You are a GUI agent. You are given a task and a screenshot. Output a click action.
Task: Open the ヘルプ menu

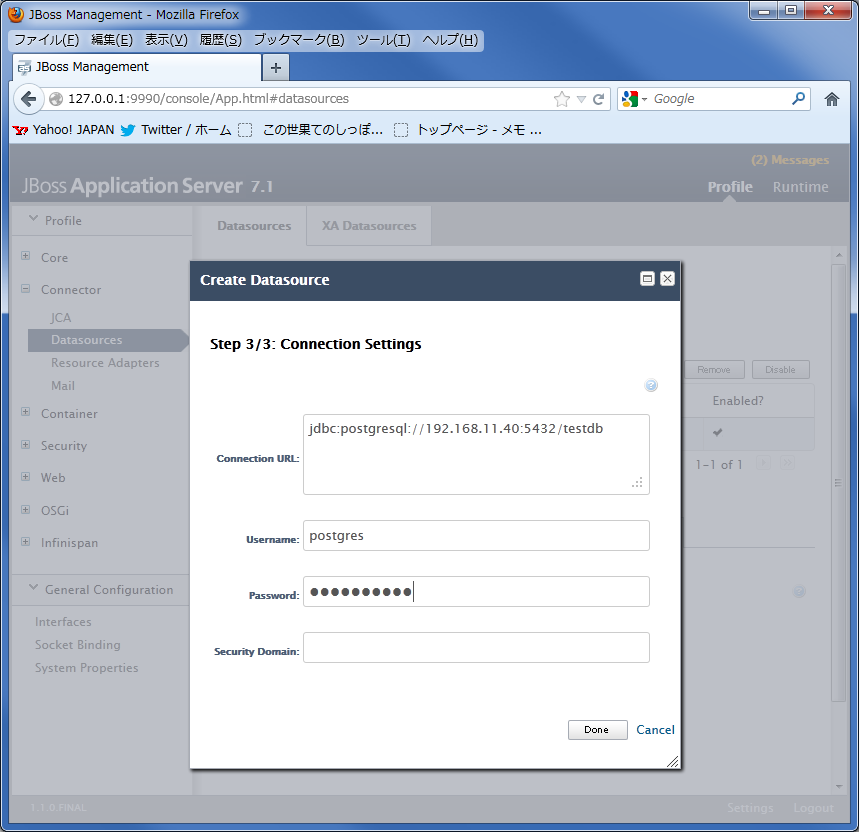pyautogui.click(x=450, y=40)
